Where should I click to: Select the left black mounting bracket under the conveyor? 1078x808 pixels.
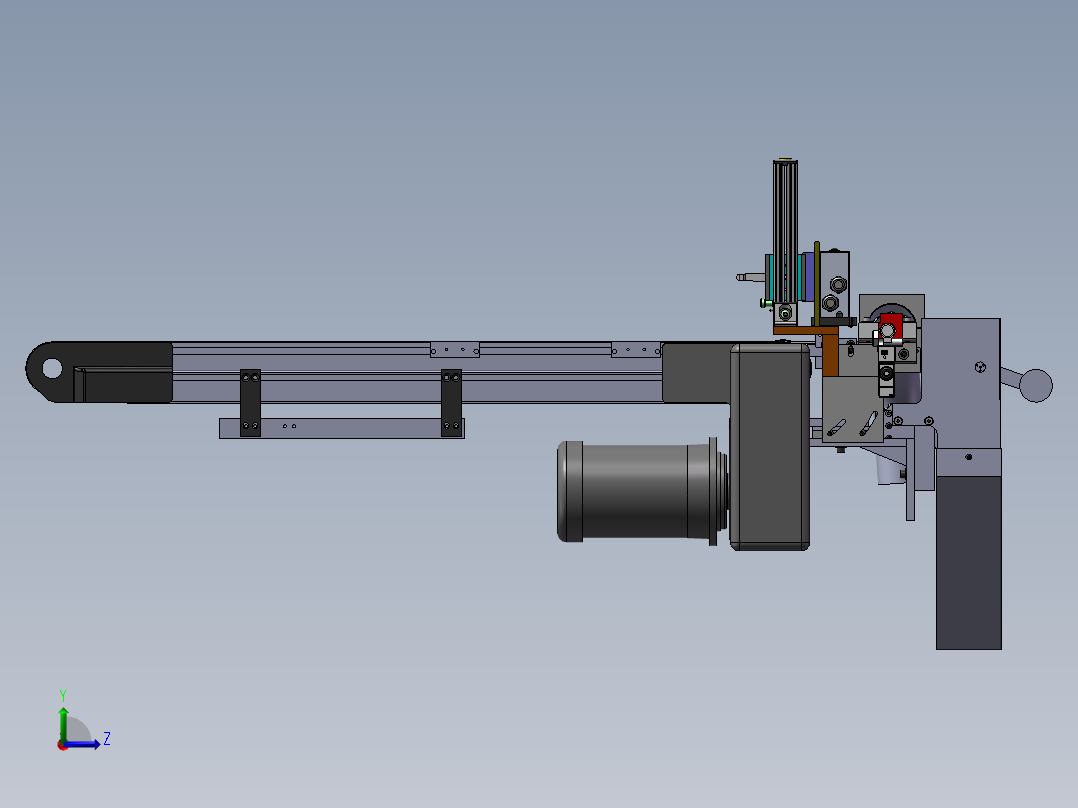click(249, 402)
